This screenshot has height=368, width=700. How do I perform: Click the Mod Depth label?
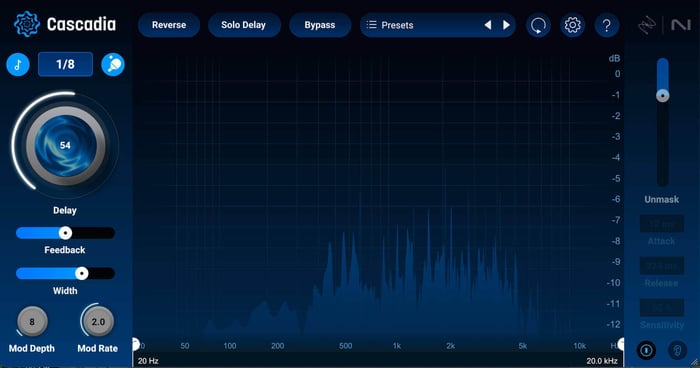click(32, 348)
